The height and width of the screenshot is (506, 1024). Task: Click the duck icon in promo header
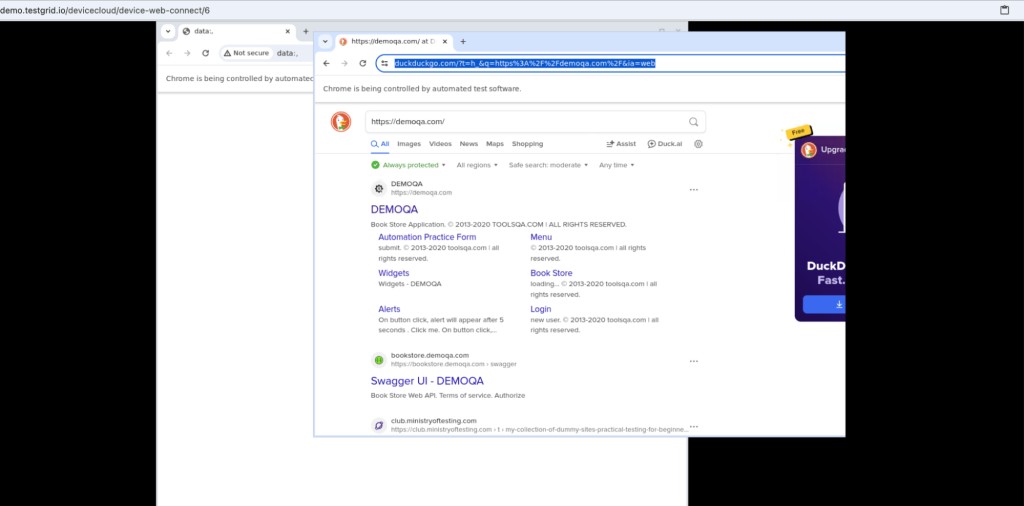coord(809,150)
